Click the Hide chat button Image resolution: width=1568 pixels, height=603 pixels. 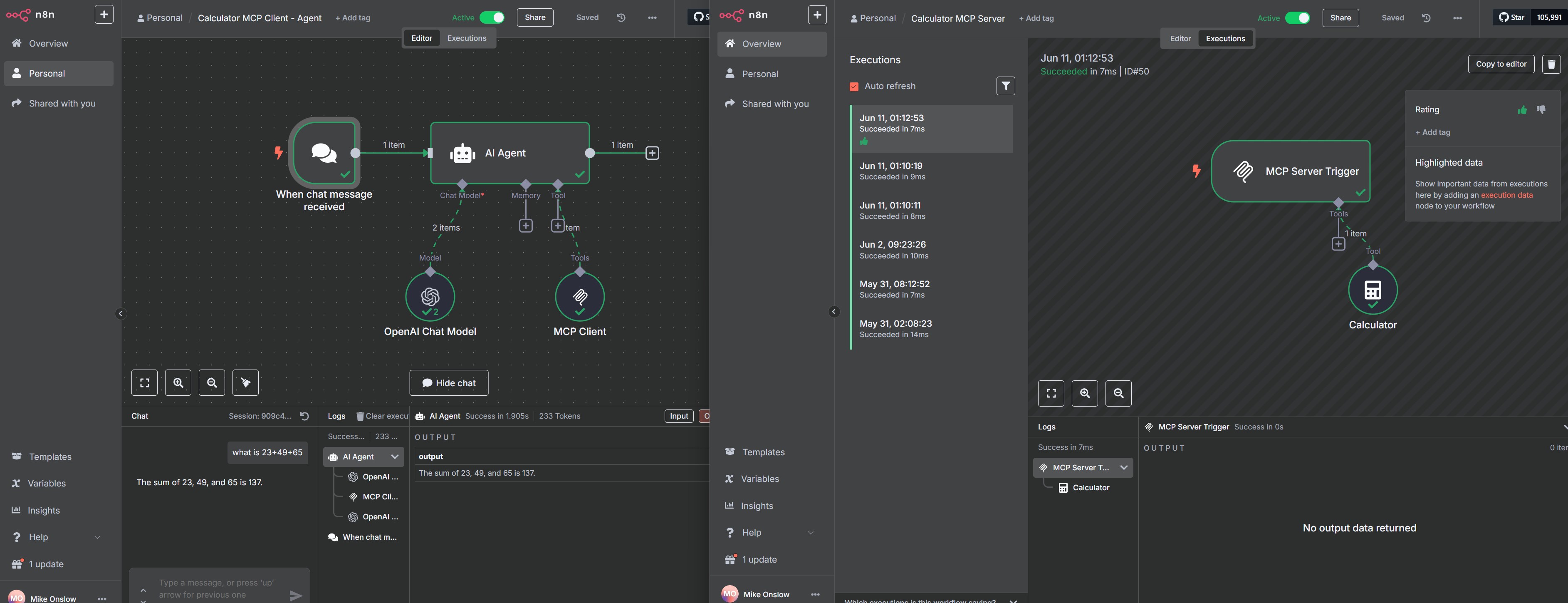tap(449, 383)
